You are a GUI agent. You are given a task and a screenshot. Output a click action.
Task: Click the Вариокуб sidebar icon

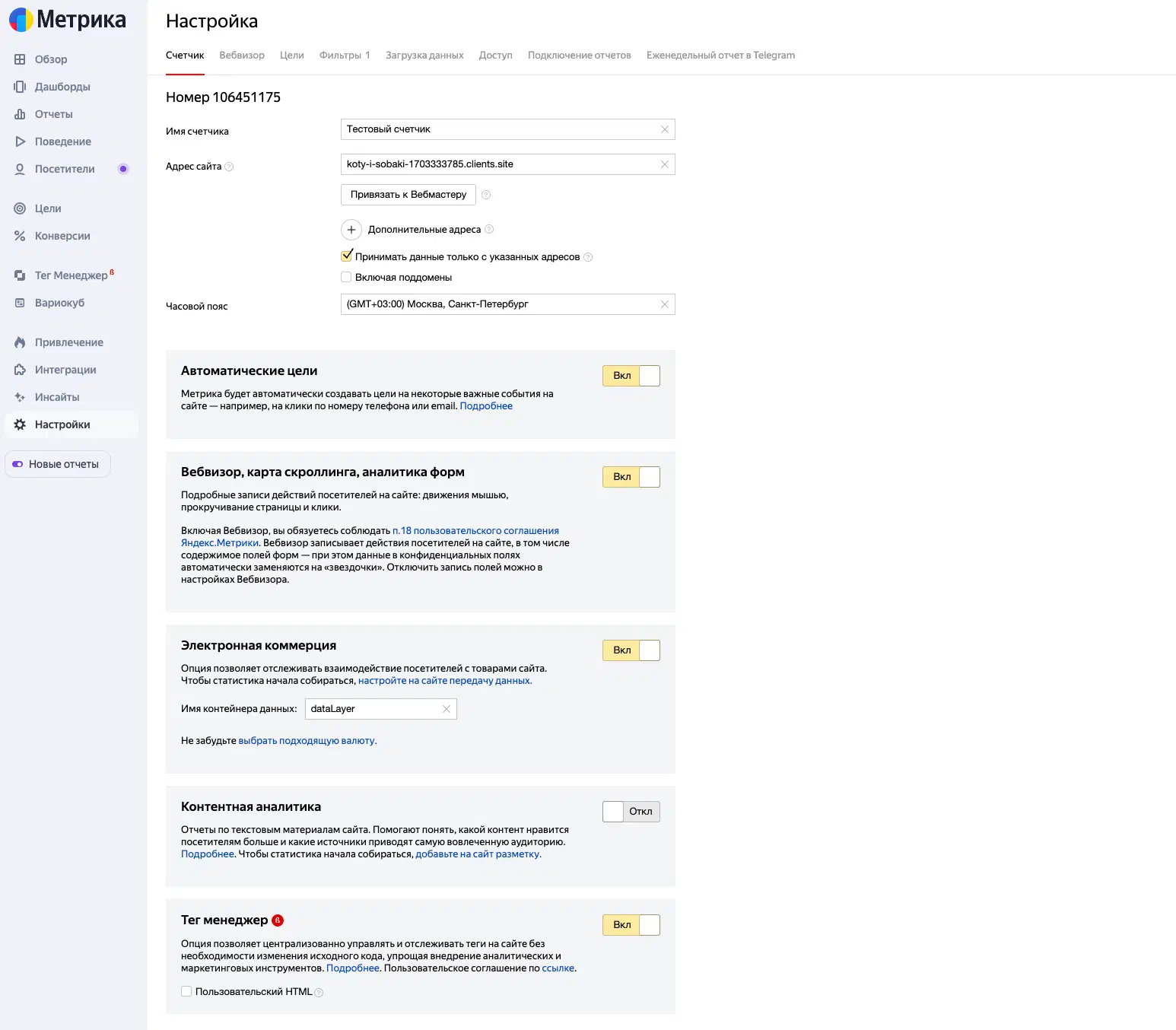click(x=20, y=303)
